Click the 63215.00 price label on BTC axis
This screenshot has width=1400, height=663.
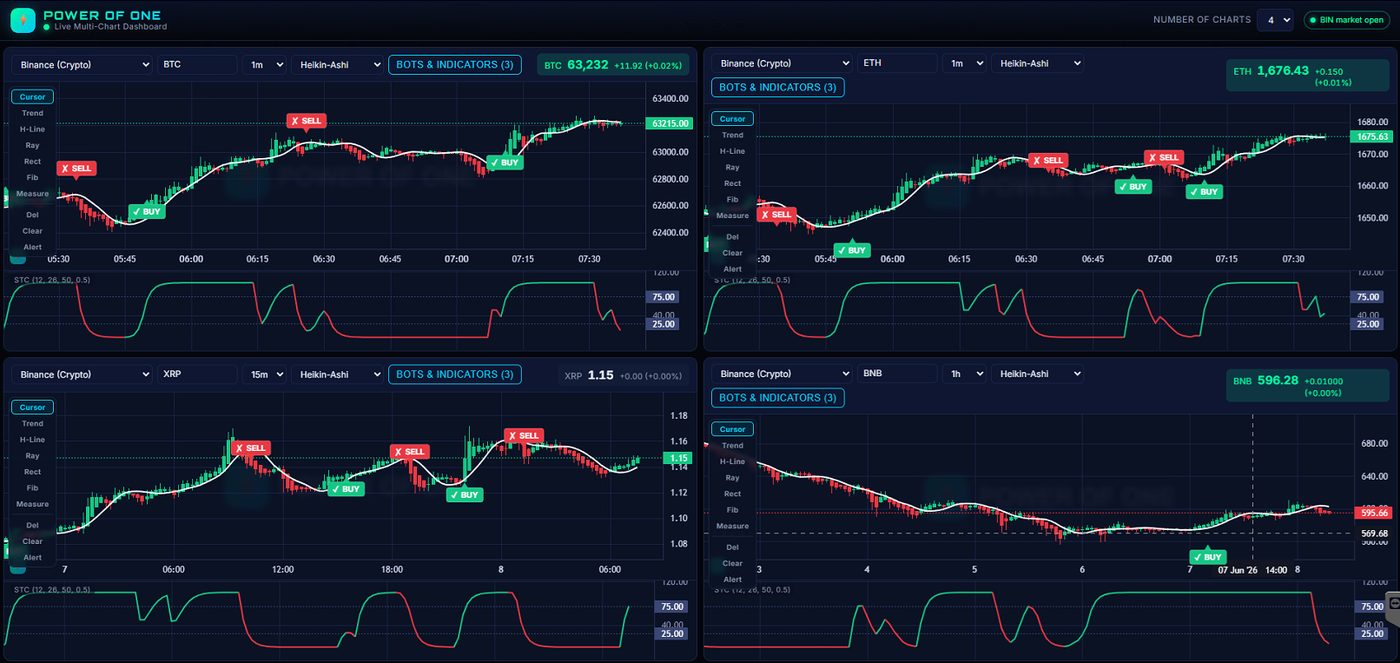click(x=669, y=123)
